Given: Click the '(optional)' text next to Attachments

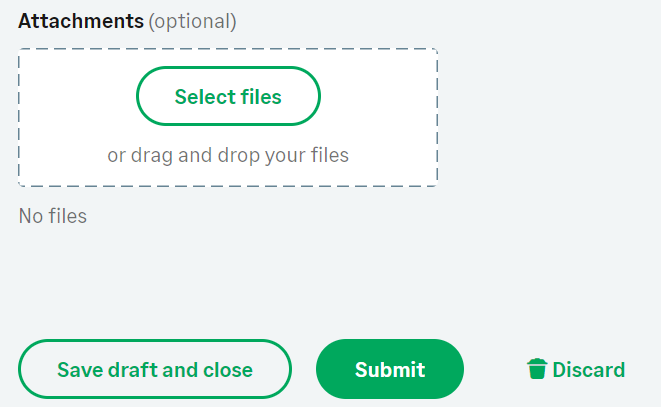Looking at the screenshot, I should (x=193, y=21).
